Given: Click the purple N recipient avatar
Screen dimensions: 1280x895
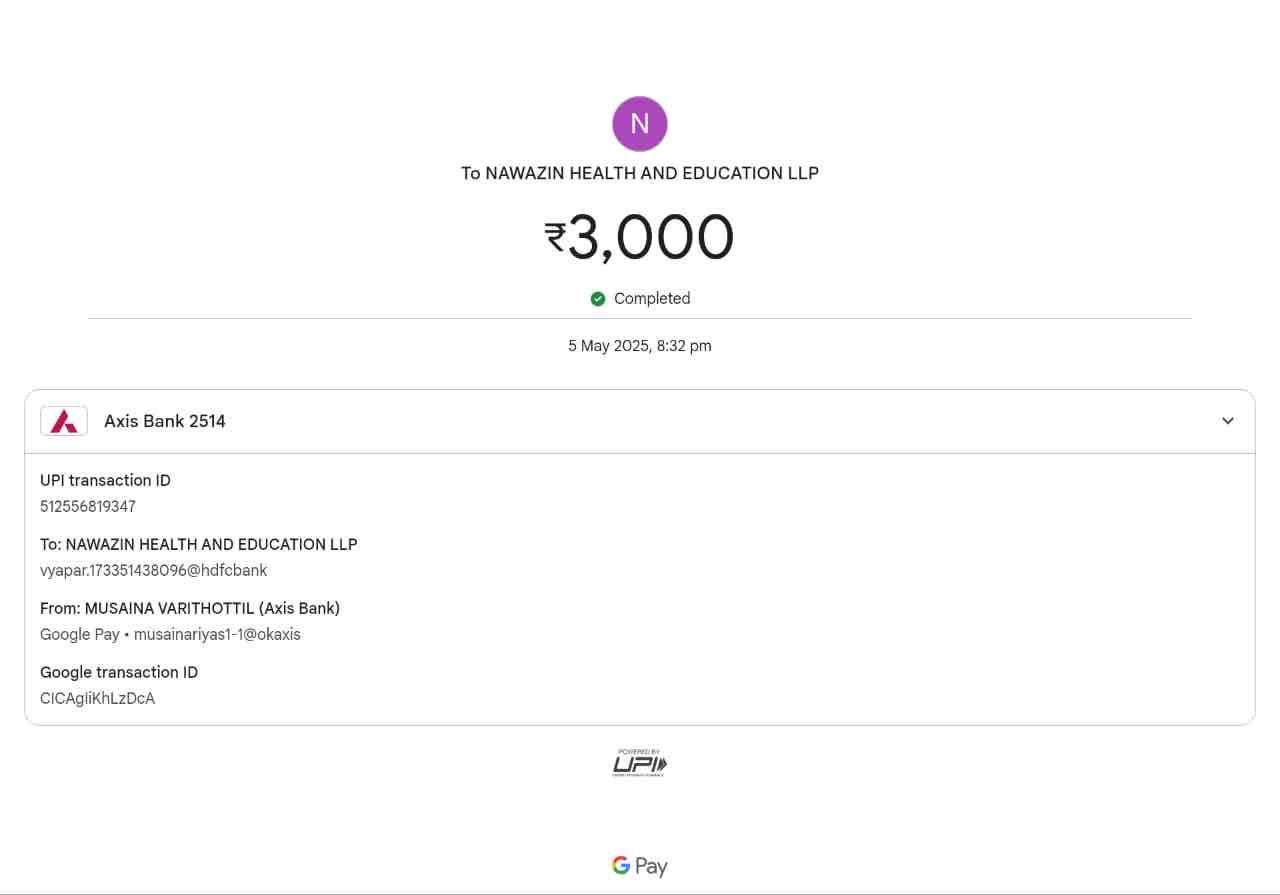Looking at the screenshot, I should [x=640, y=124].
